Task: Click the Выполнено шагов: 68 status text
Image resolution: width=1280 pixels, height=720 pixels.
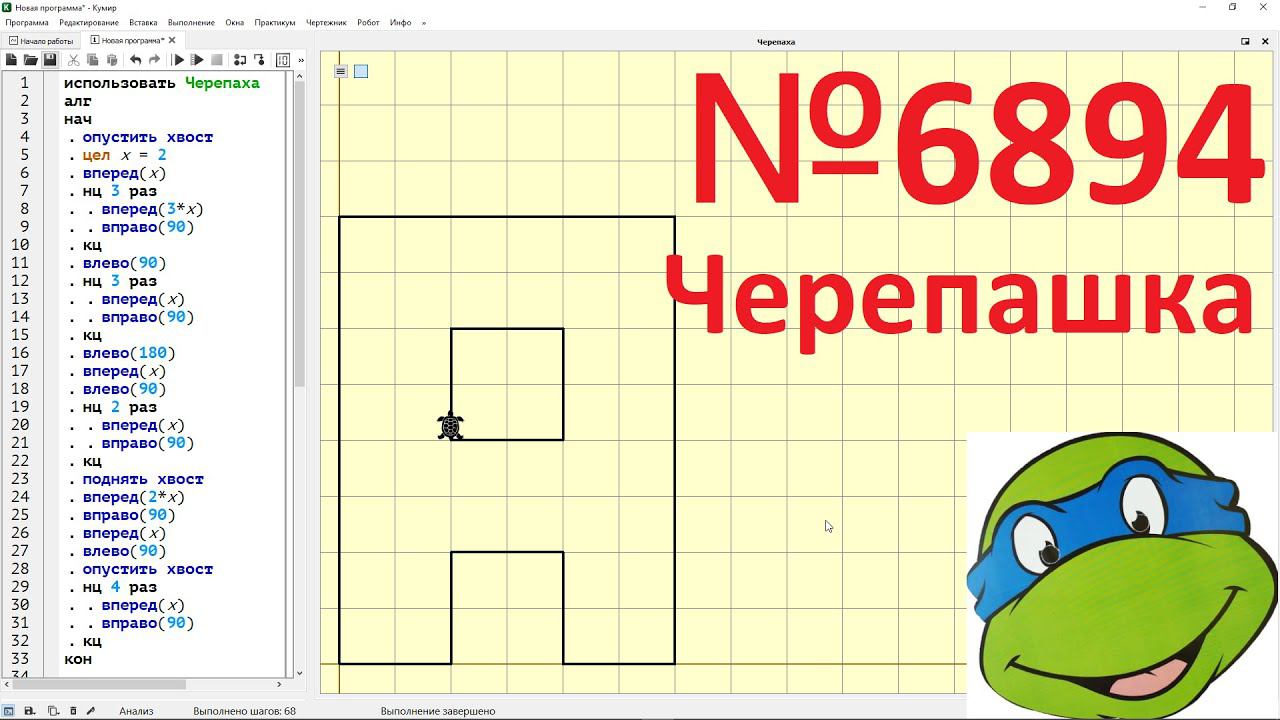Action: (x=245, y=711)
